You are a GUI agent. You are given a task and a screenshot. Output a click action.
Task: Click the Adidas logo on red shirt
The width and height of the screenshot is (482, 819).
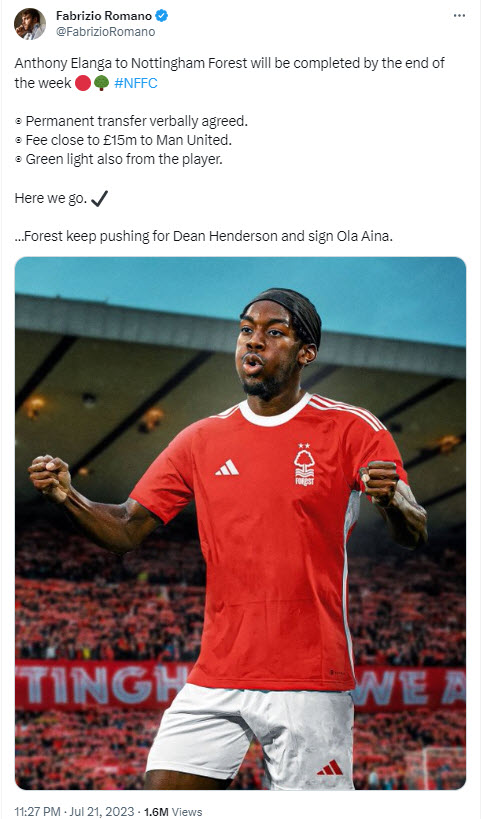(227, 467)
